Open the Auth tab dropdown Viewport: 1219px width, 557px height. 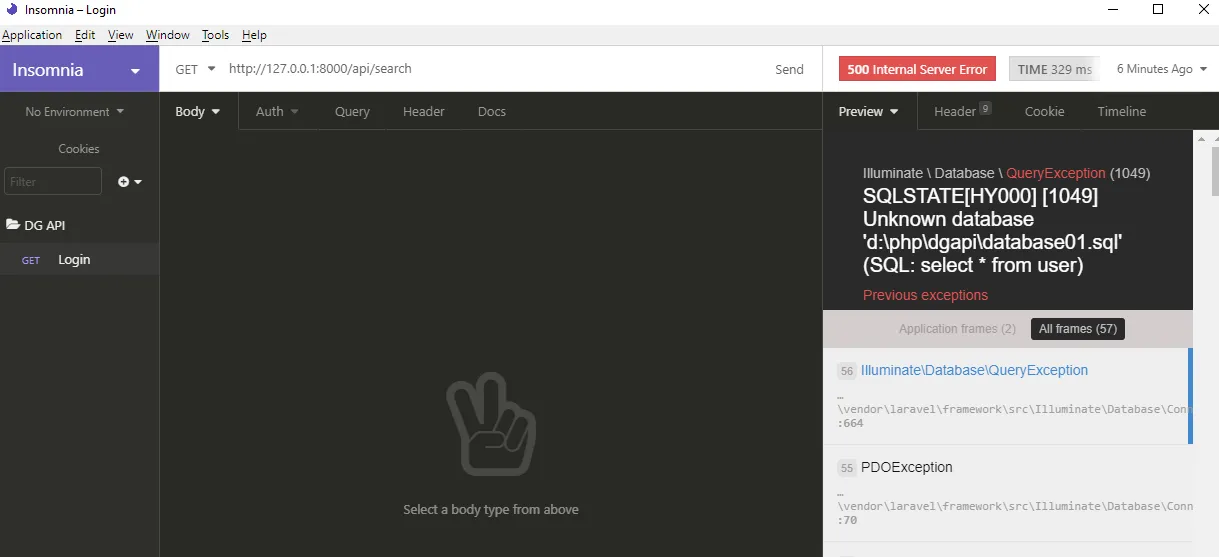(x=277, y=112)
